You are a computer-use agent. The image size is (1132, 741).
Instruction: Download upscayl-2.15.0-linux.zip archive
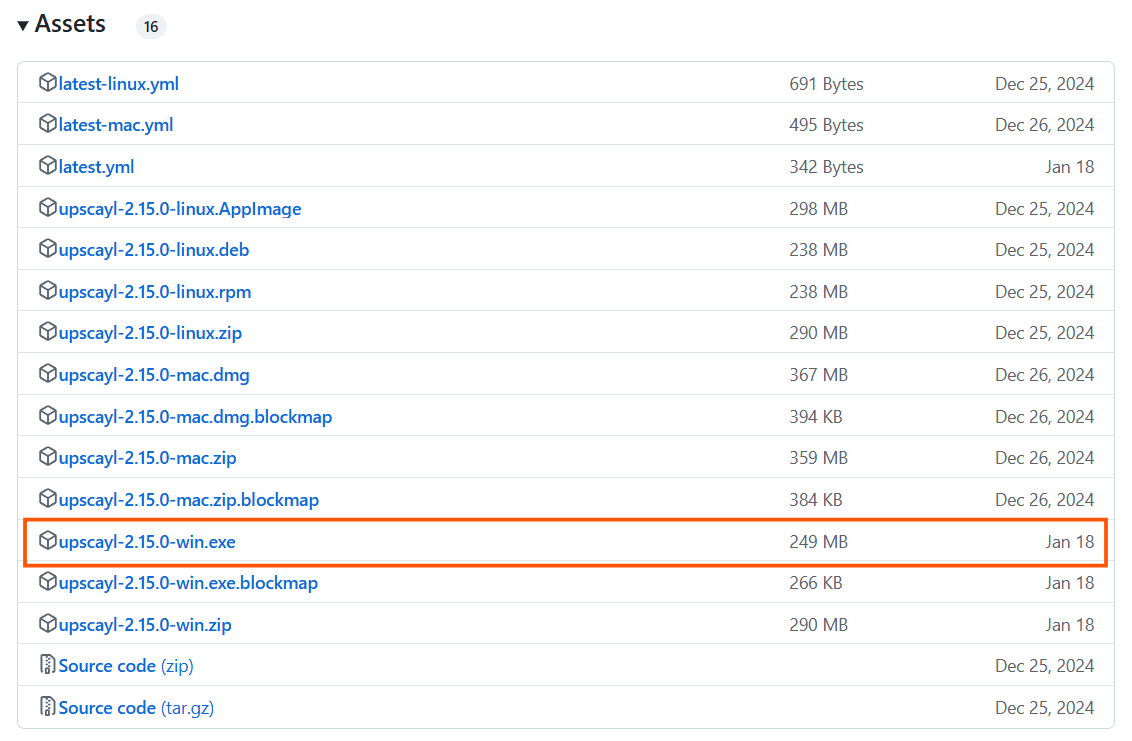150,333
